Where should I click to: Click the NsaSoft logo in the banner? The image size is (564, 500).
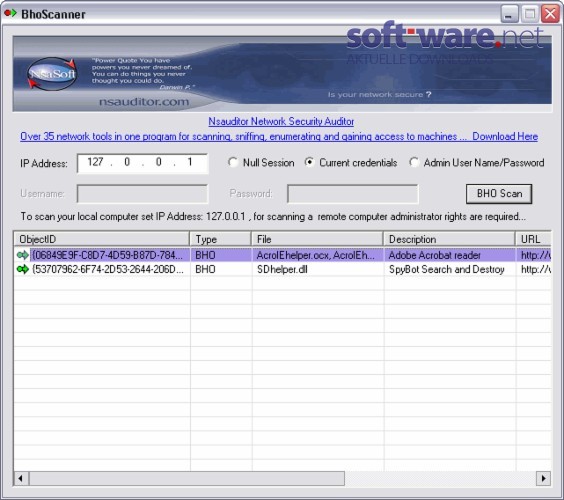pos(52,74)
